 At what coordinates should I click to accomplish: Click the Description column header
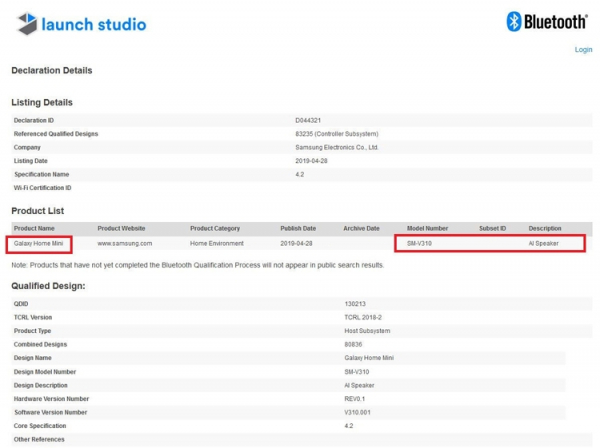pos(545,228)
